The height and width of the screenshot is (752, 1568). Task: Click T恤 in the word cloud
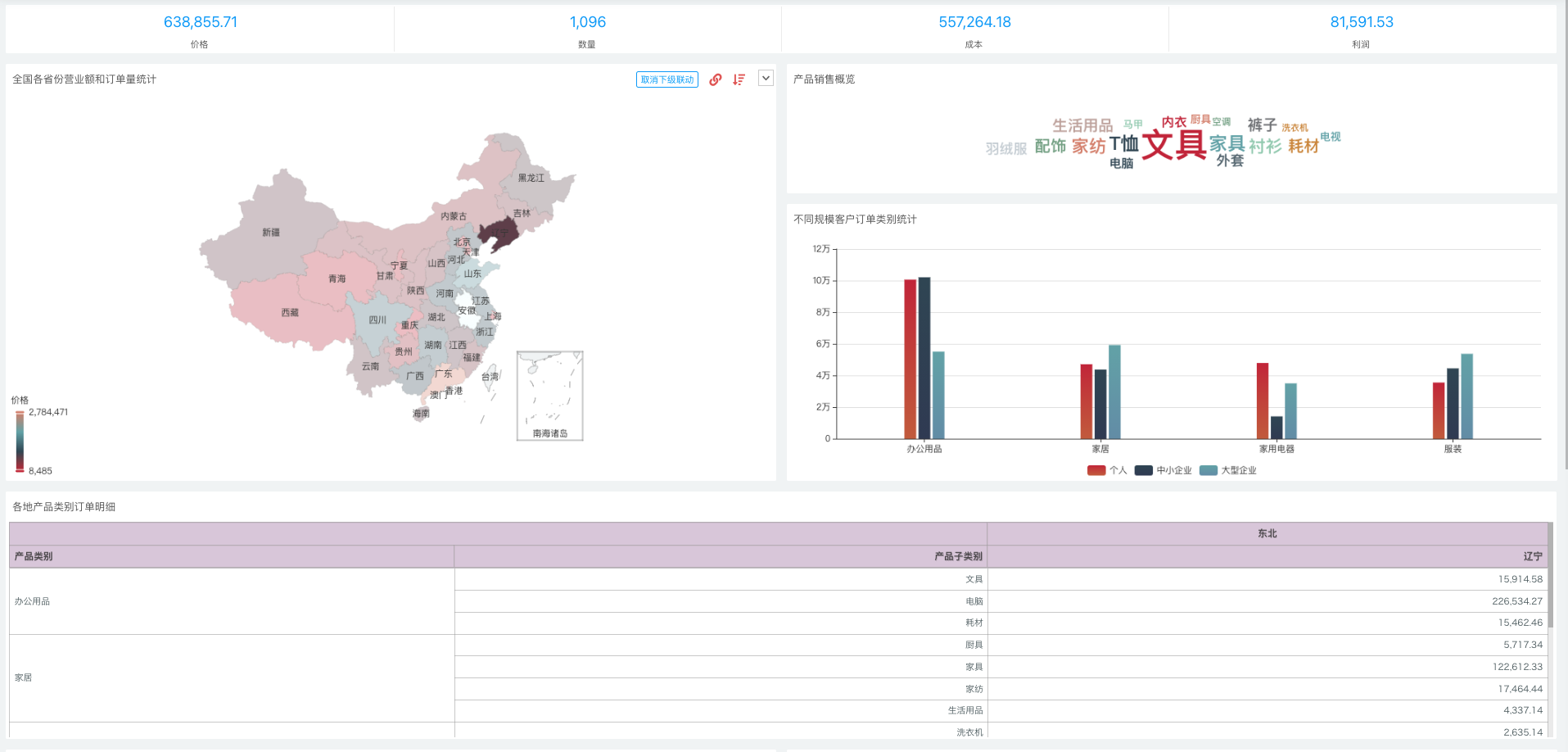pyautogui.click(x=1123, y=144)
